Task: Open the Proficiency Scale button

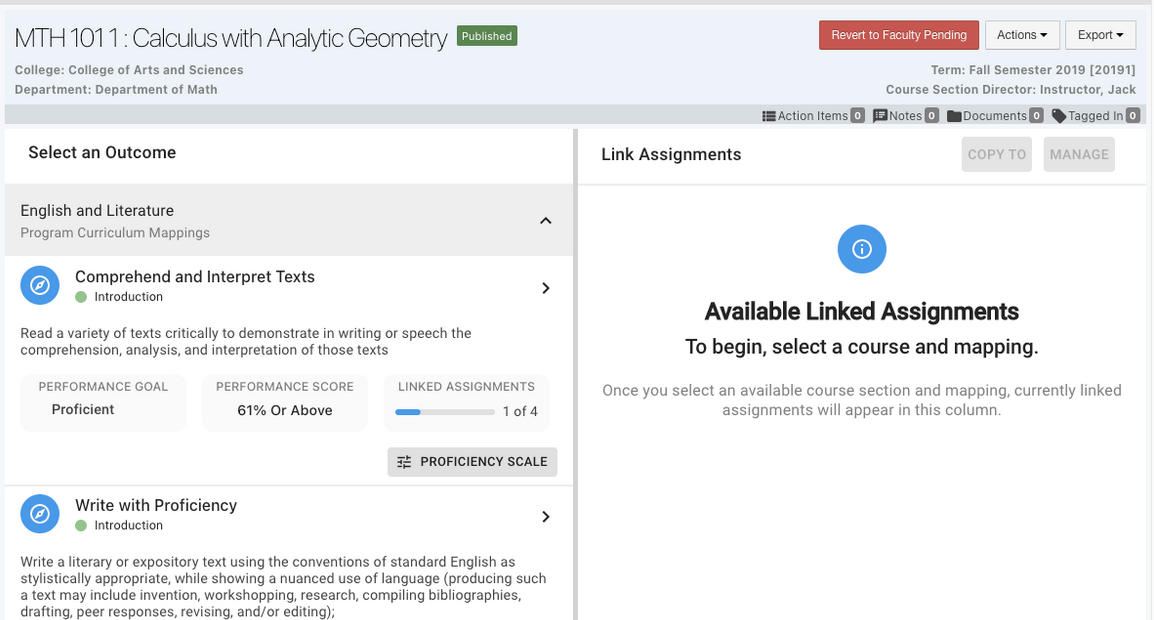Action: pos(472,462)
